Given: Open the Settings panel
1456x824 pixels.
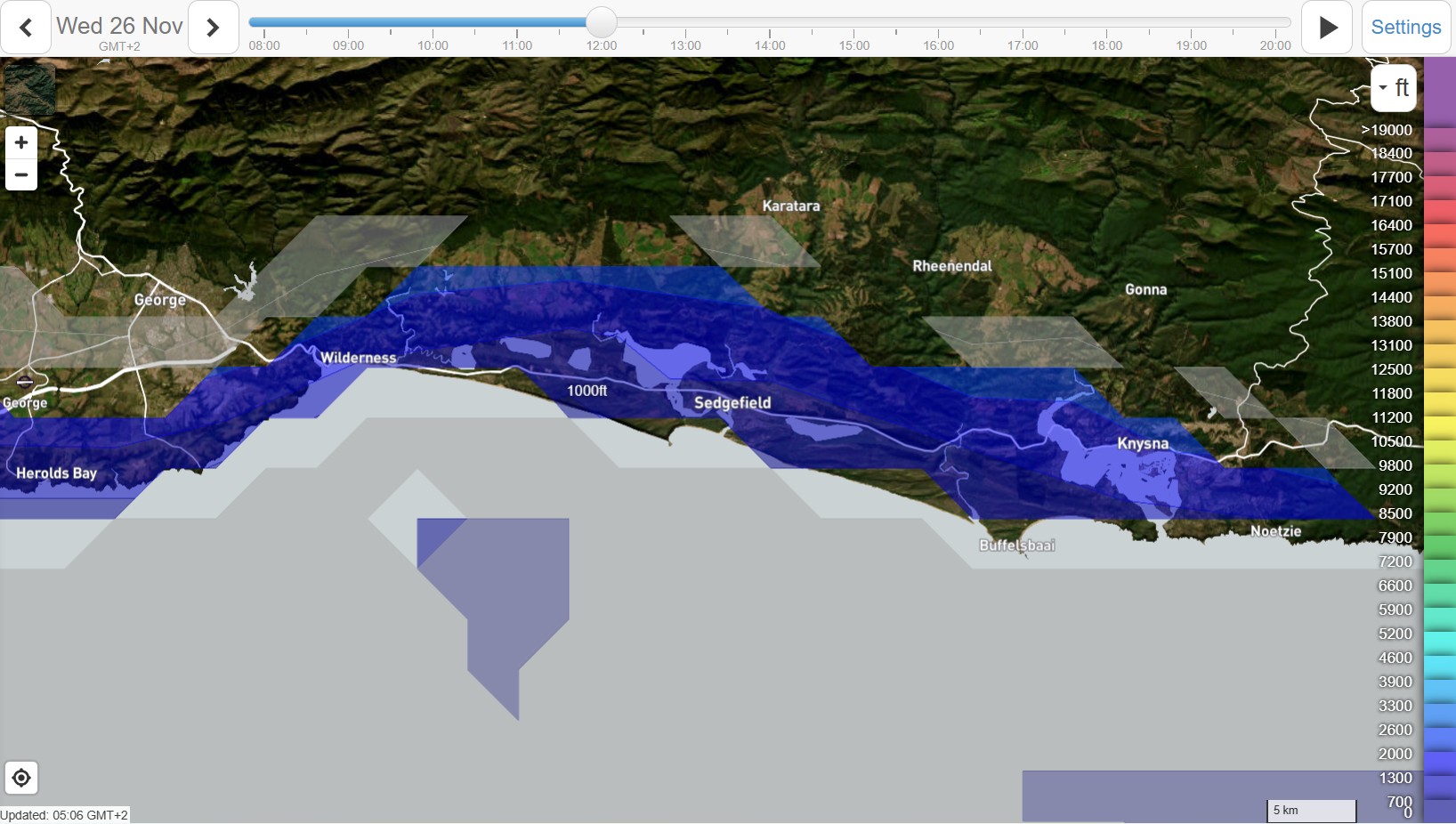Looking at the screenshot, I should click(1405, 28).
